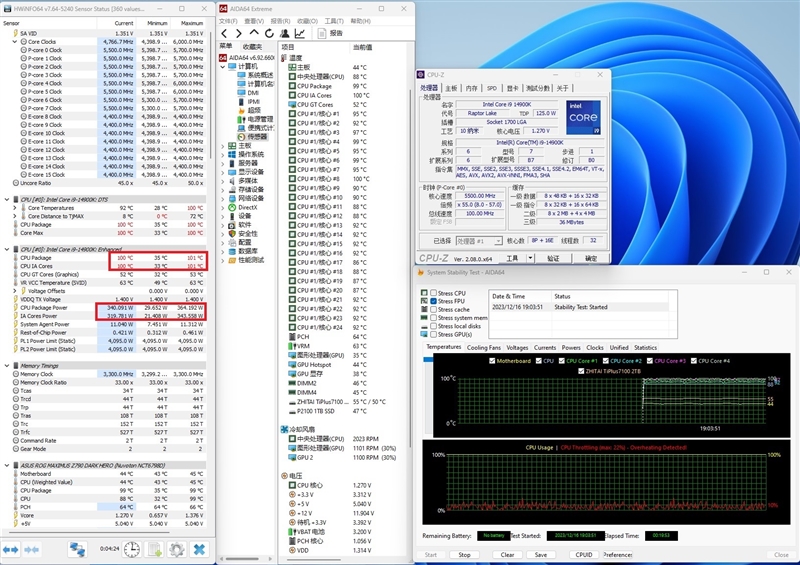Switch to the Cooling Fans tab
Screen dimensions: 800x565
pyautogui.click(x=484, y=348)
